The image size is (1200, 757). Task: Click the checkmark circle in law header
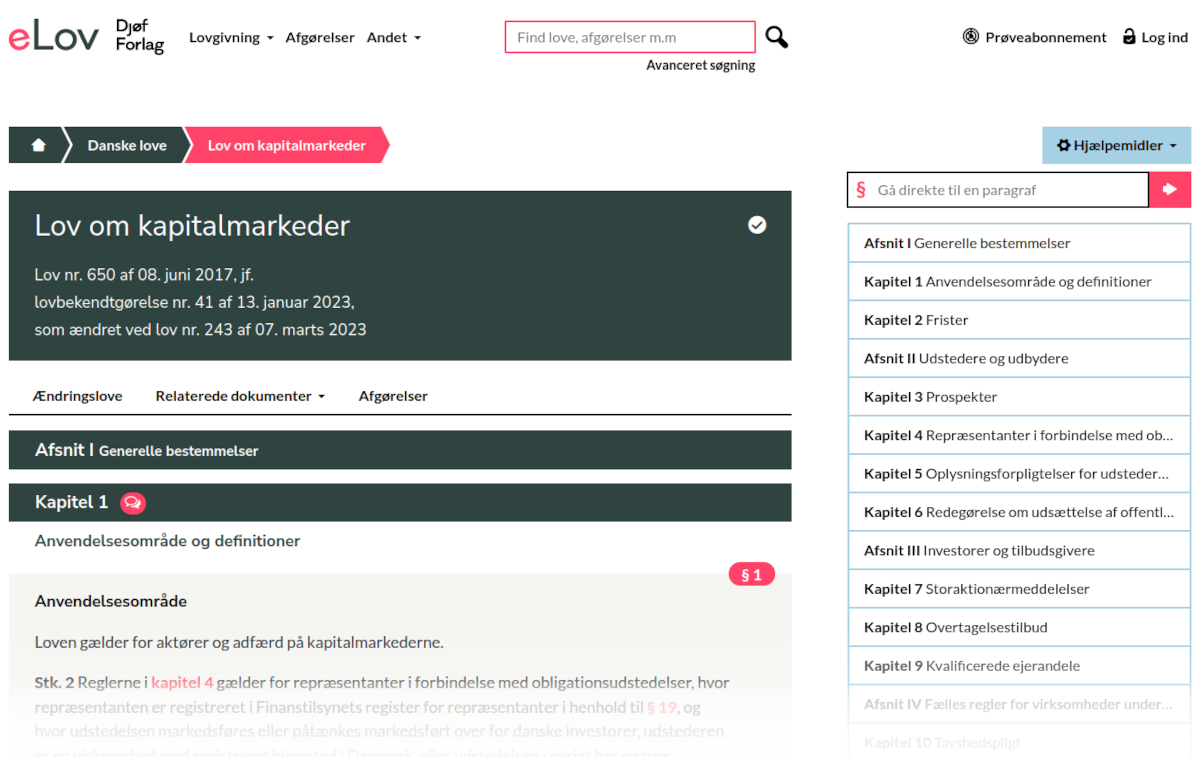click(x=757, y=225)
